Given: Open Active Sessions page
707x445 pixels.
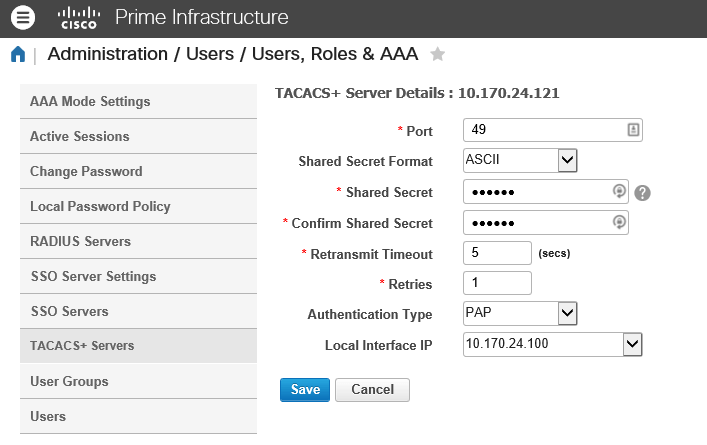Looking at the screenshot, I should 138,136.
